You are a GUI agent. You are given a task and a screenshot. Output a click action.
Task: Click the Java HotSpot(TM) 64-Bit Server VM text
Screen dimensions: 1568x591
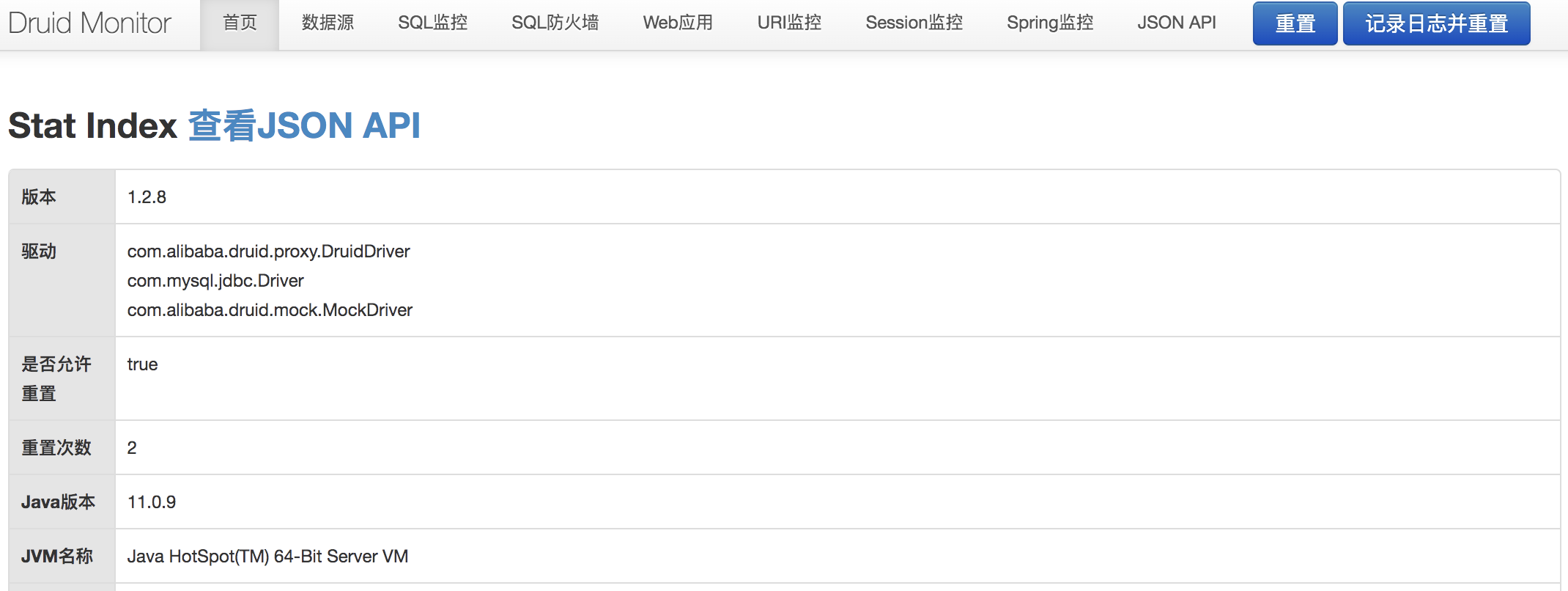[x=267, y=557]
